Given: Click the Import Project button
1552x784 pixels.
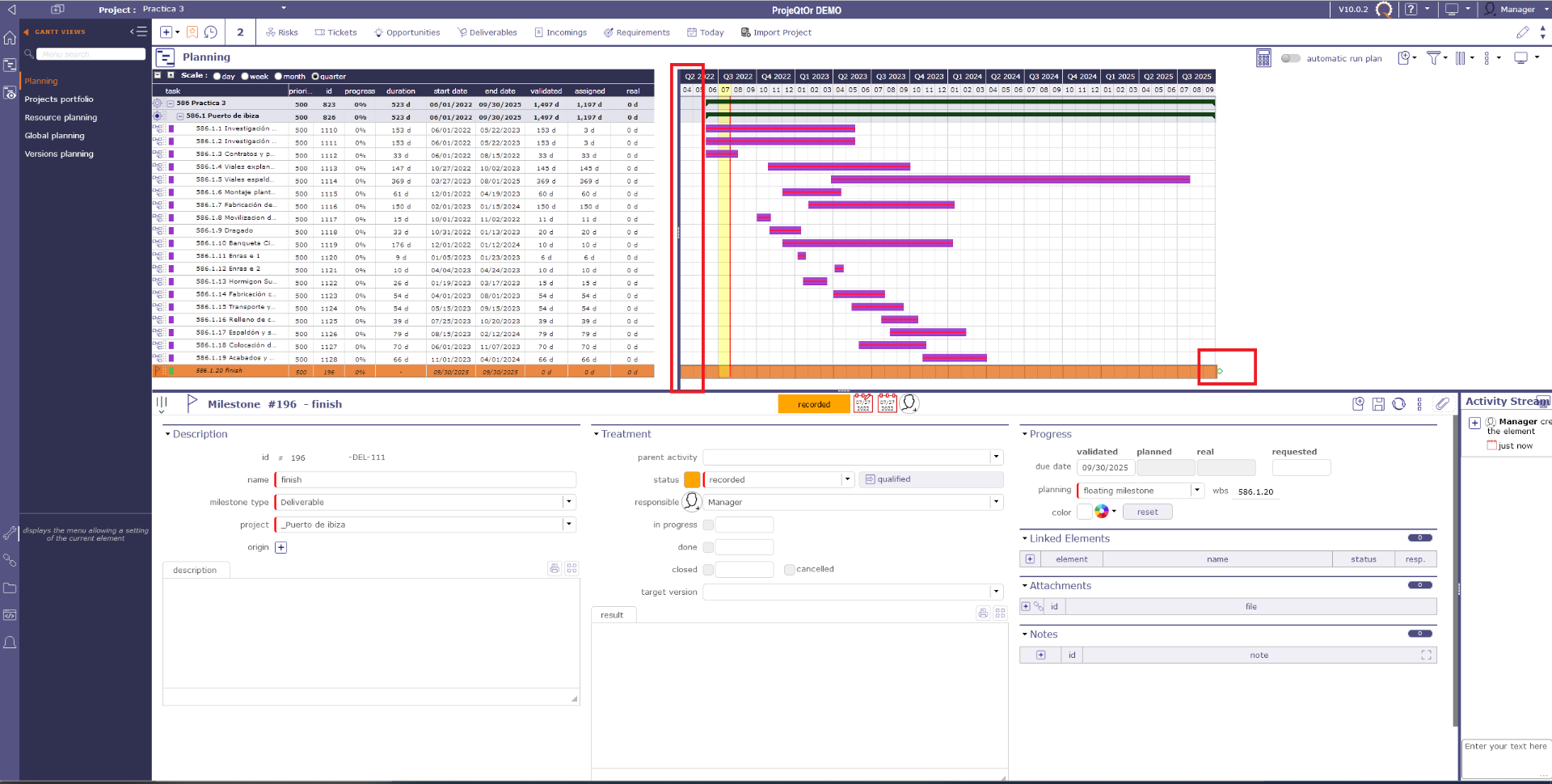Looking at the screenshot, I should coord(776,32).
